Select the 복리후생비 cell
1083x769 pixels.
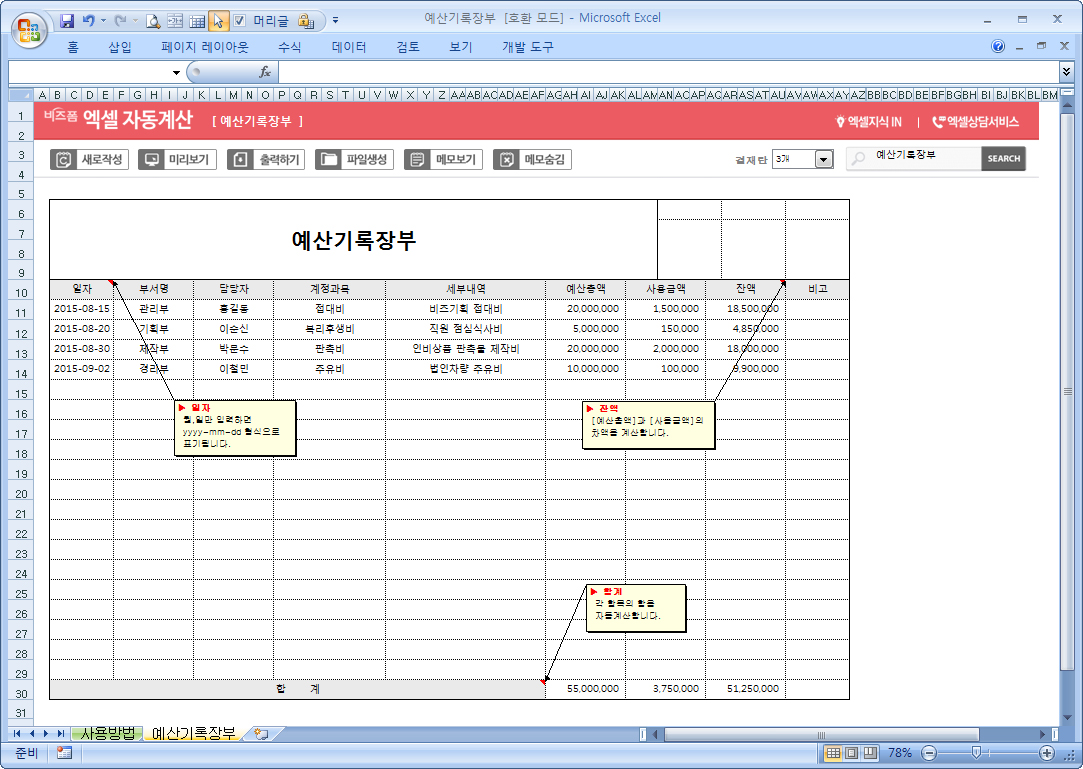[329, 329]
